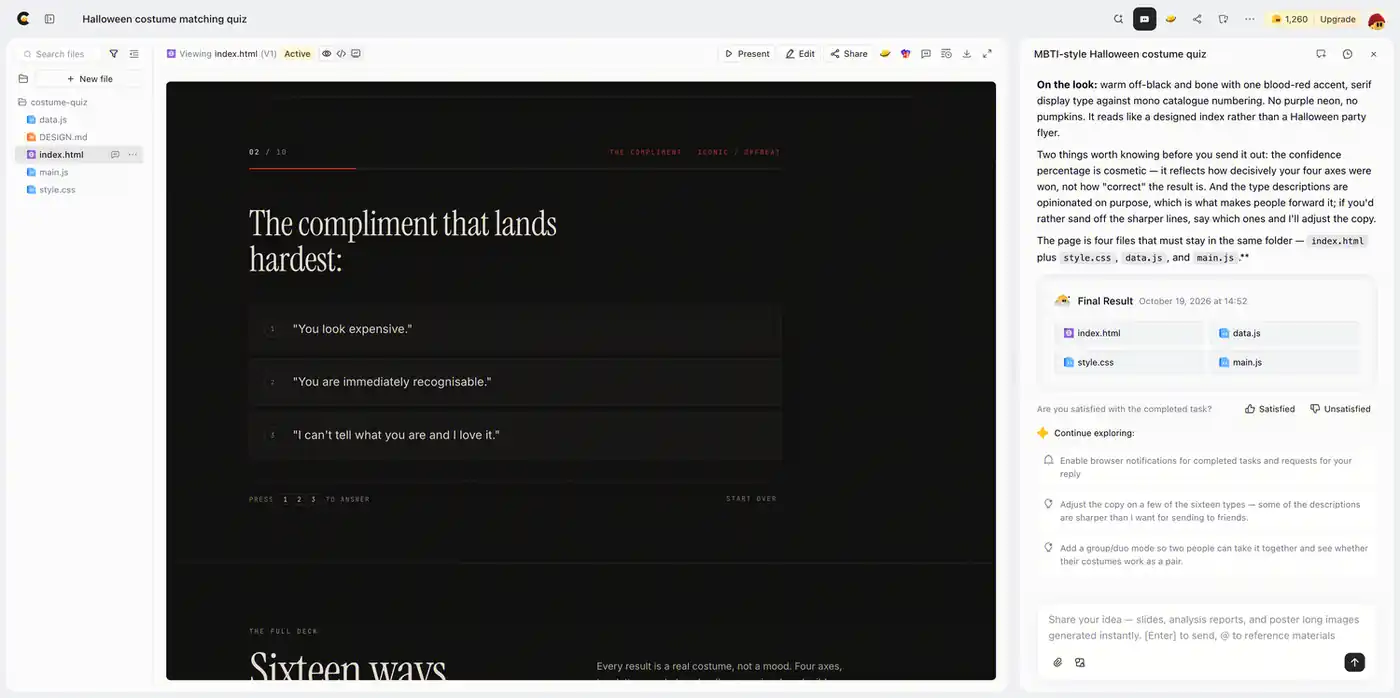Switch to code view mode
1400x698 pixels.
341,54
